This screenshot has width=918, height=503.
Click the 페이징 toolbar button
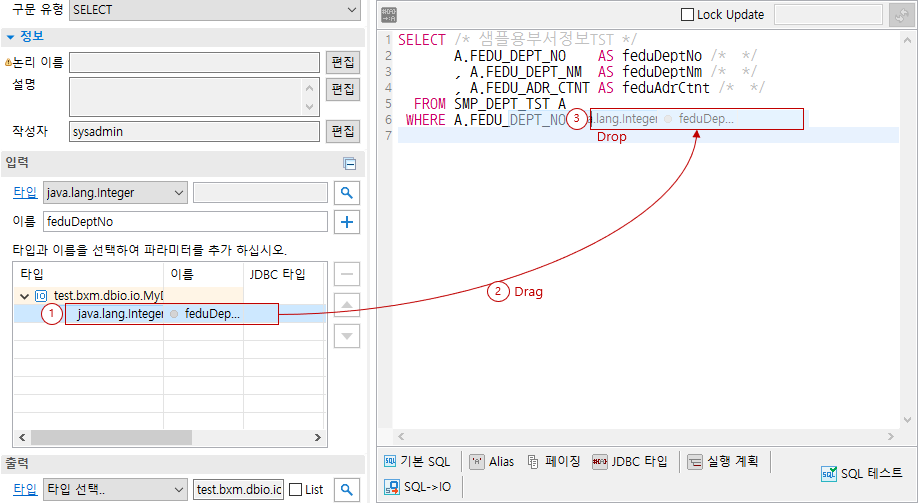(553, 461)
